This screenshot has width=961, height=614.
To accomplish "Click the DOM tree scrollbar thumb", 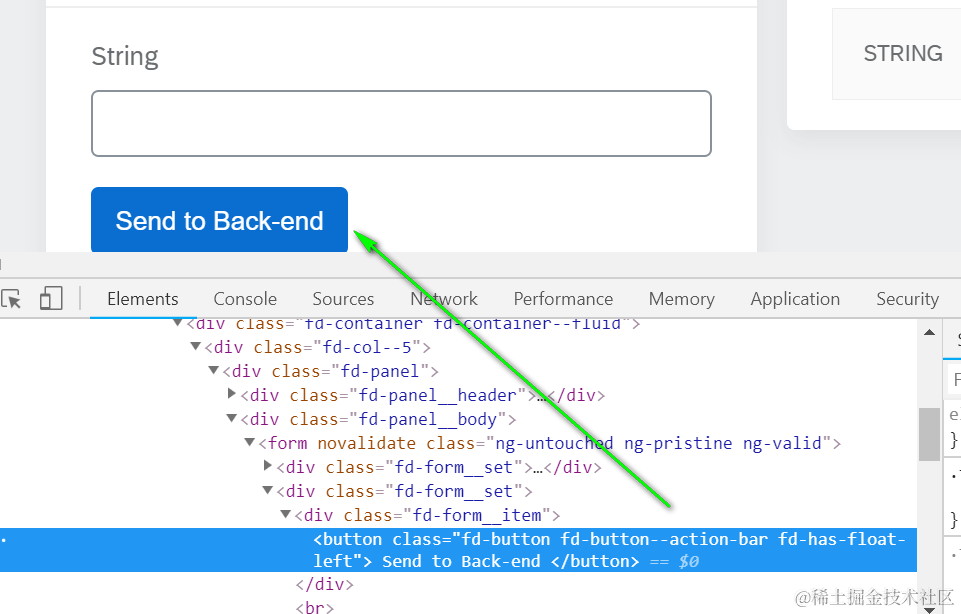I will click(x=930, y=434).
